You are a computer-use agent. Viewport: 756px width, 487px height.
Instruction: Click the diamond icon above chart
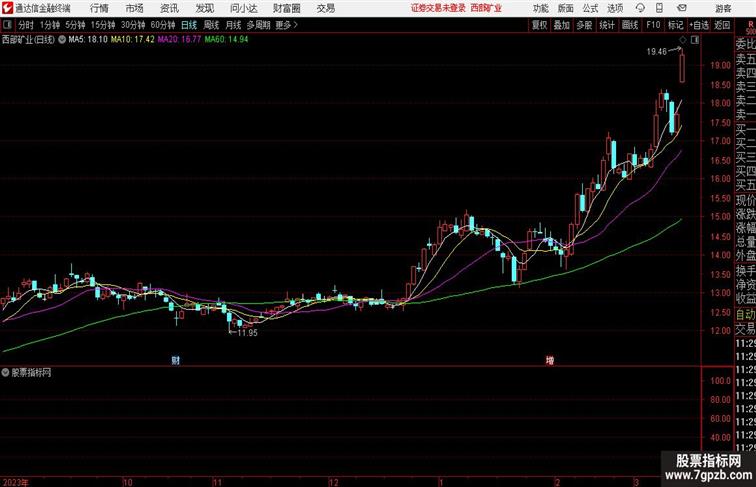[683, 40]
